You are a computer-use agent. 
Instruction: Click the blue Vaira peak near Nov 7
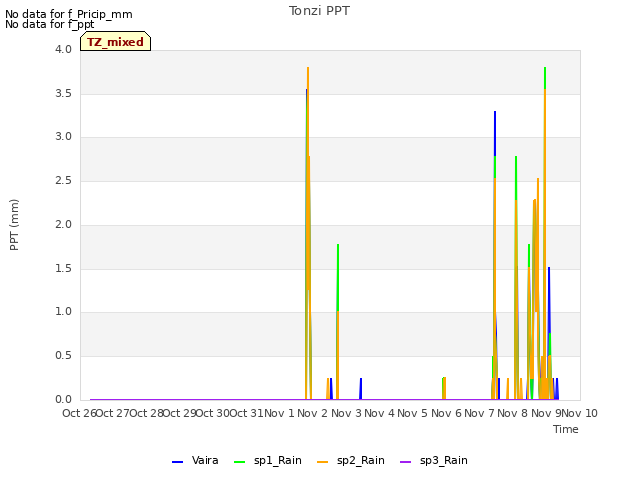pyautogui.click(x=495, y=133)
